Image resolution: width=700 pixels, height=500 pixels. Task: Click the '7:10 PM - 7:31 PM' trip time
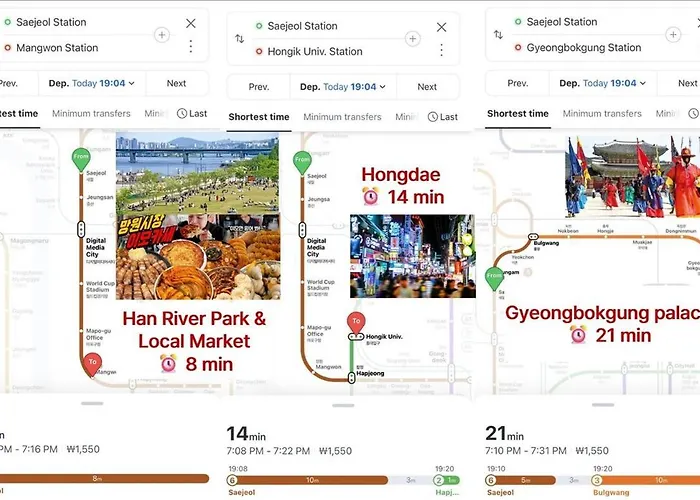pyautogui.click(x=526, y=450)
